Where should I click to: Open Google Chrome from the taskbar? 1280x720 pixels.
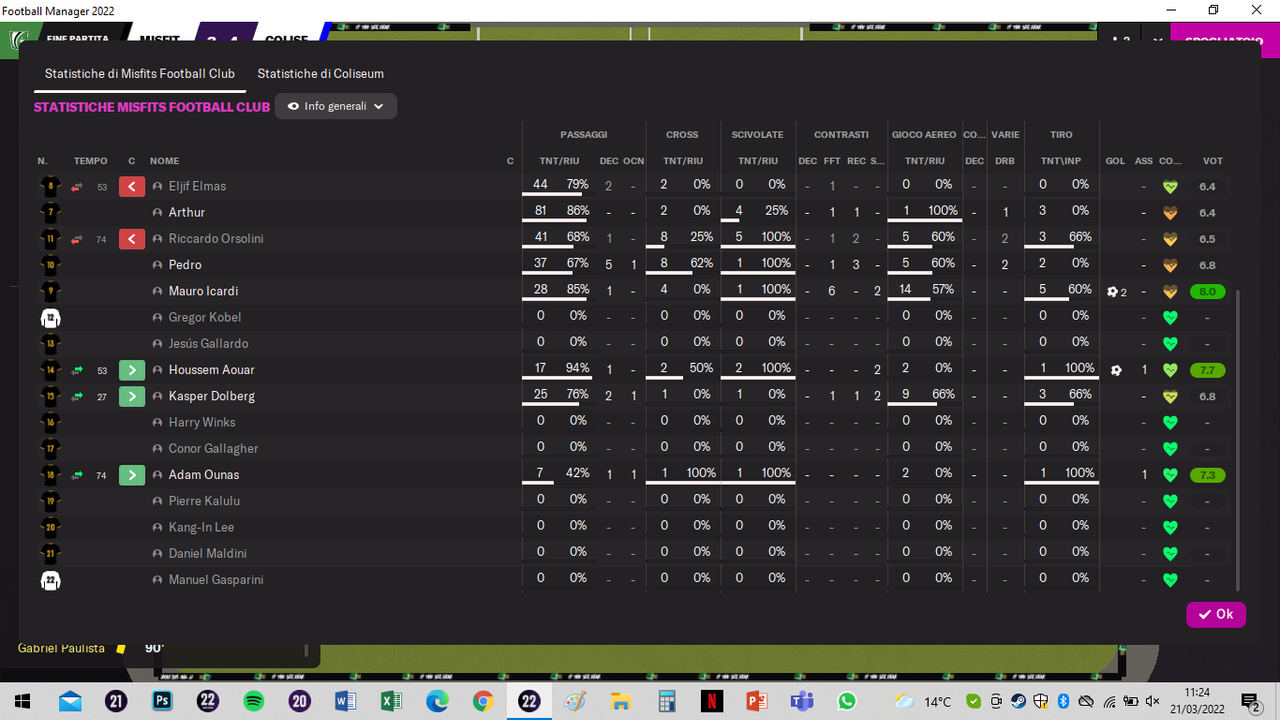pos(483,701)
